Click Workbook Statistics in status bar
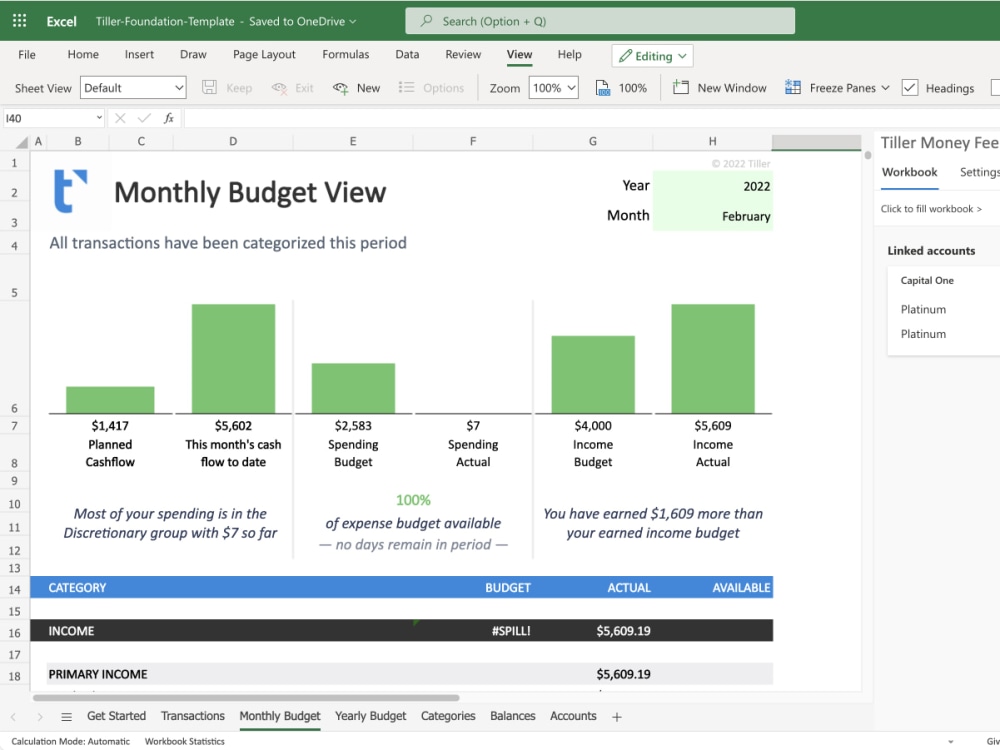The width and height of the screenshot is (1000, 750). pos(184,742)
